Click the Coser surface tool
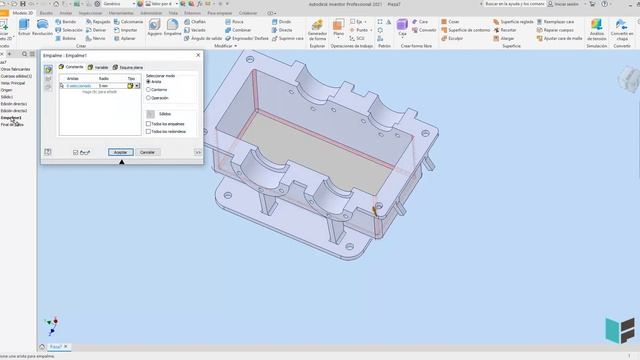Viewport: 640px width, 360px height. coord(450,22)
